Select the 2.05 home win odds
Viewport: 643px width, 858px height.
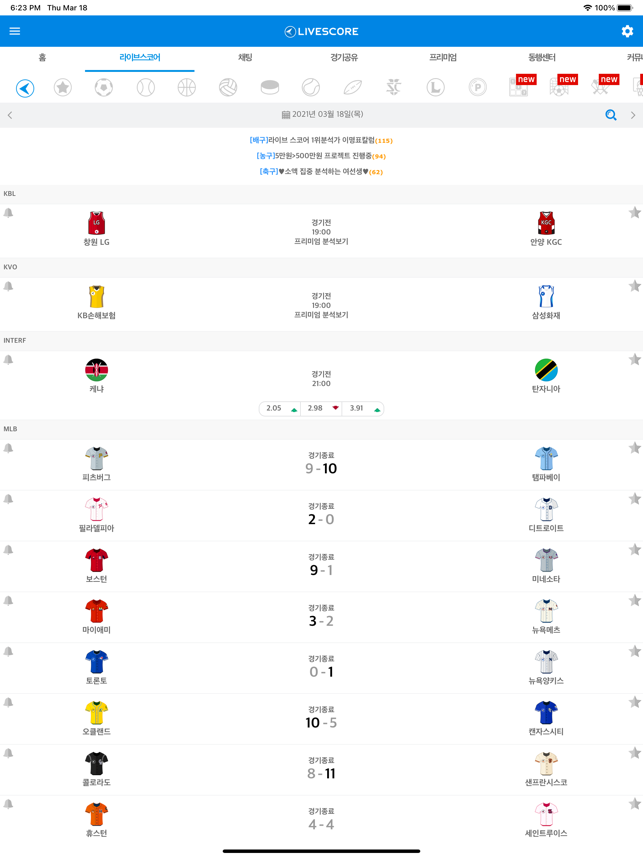click(280, 408)
